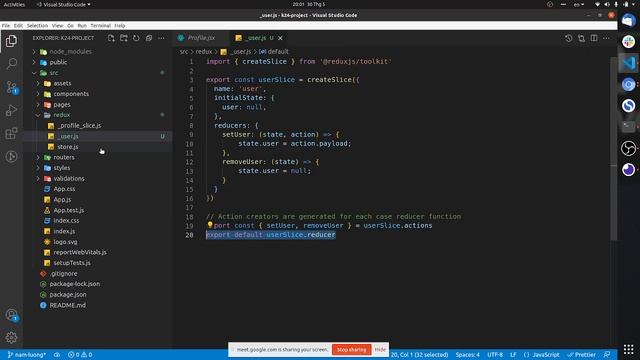The width and height of the screenshot is (640, 360).
Task: Change the UTF-8 encoding setting
Action: coord(495,355)
